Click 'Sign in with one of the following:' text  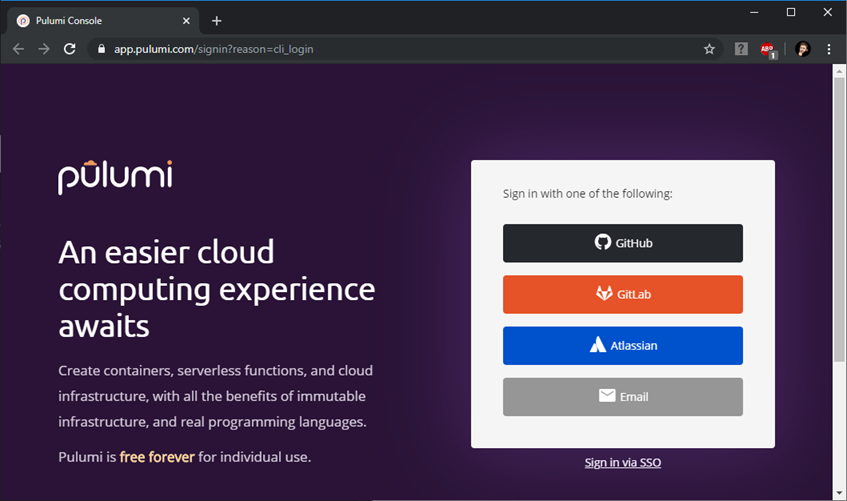coord(588,193)
